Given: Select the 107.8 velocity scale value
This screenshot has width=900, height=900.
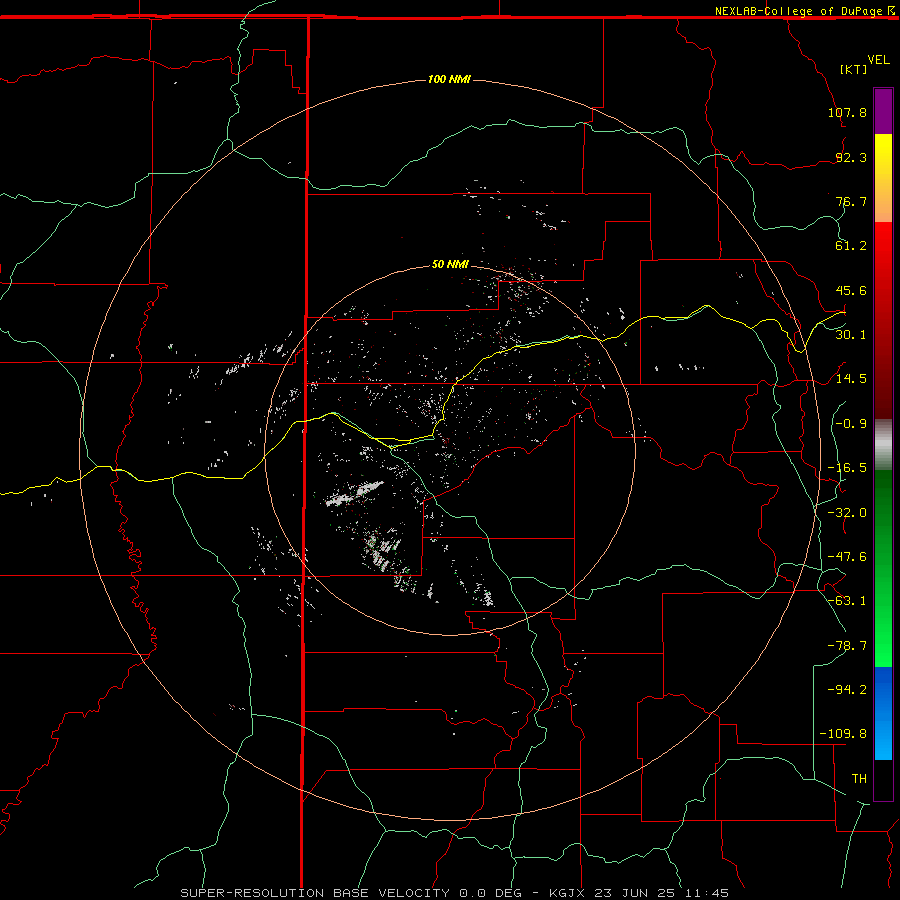Looking at the screenshot, I should [847, 112].
